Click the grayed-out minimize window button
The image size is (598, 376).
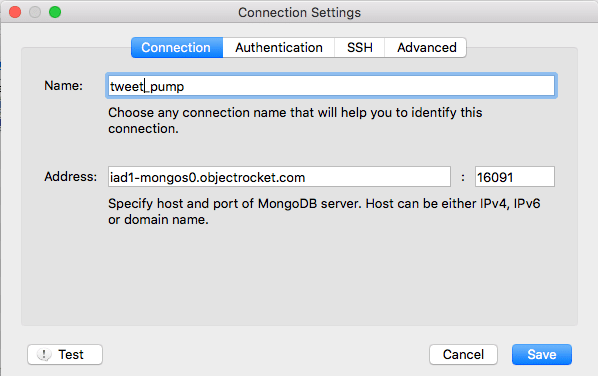tap(35, 12)
